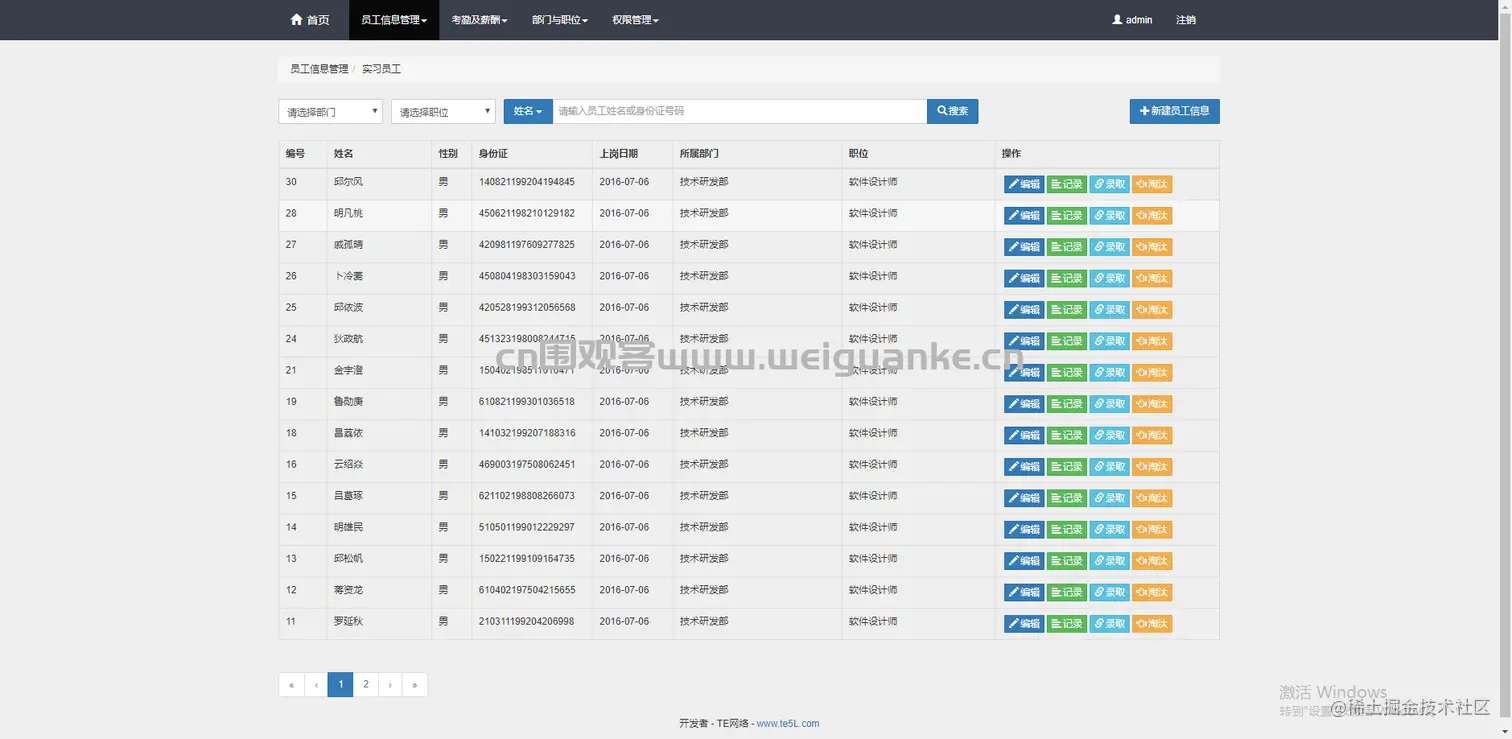This screenshot has height=739, width=1512.
Task: Click 淘汰 for employee number 19
Action: (x=1152, y=404)
